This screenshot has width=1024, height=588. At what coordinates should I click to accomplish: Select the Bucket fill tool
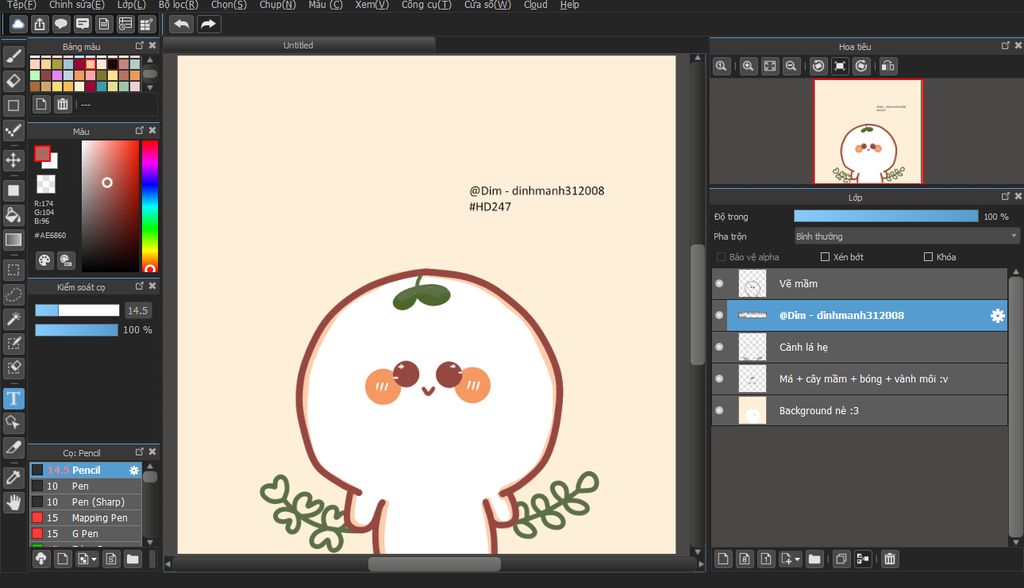click(x=14, y=214)
